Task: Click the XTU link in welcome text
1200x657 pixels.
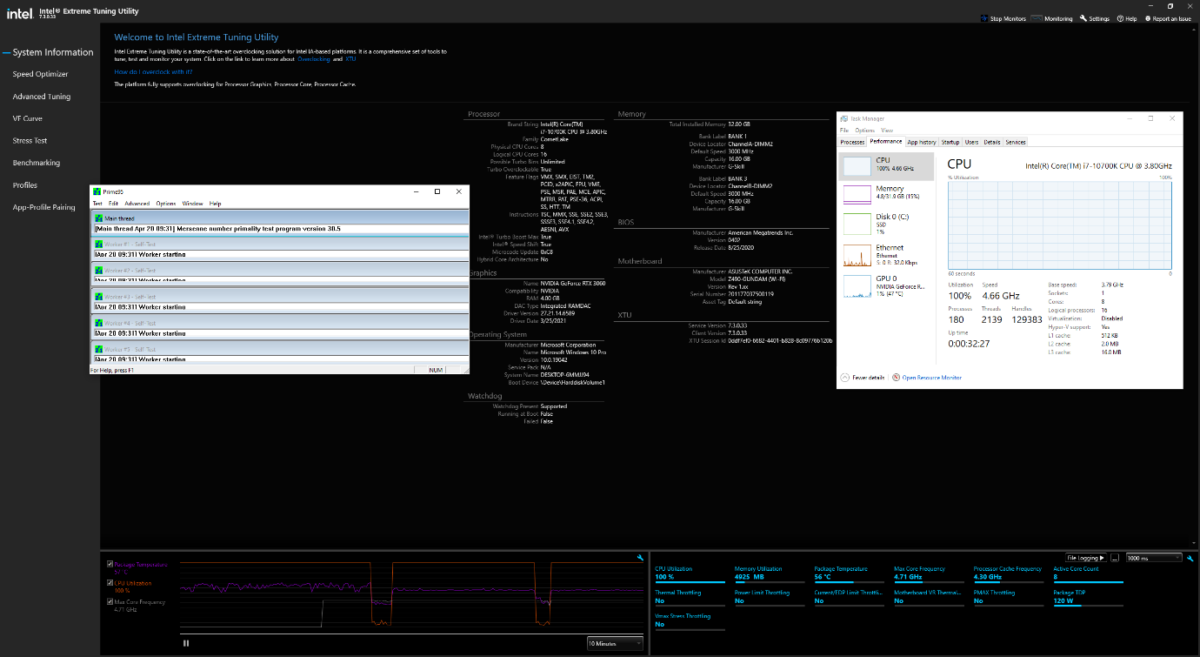Action: pyautogui.click(x=351, y=60)
